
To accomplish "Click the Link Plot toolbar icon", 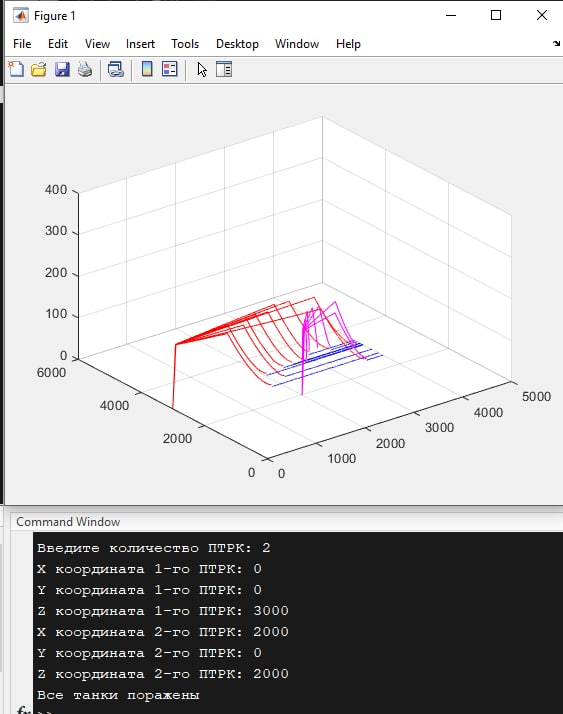I will [116, 69].
